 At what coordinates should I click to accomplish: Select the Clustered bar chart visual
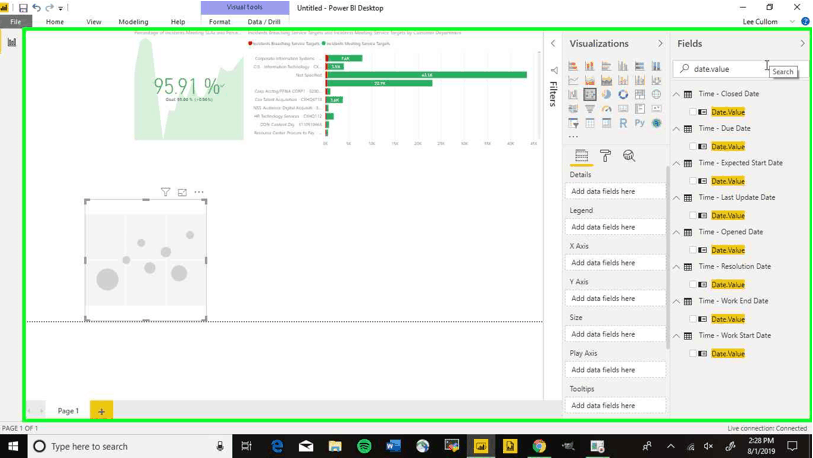pos(606,66)
